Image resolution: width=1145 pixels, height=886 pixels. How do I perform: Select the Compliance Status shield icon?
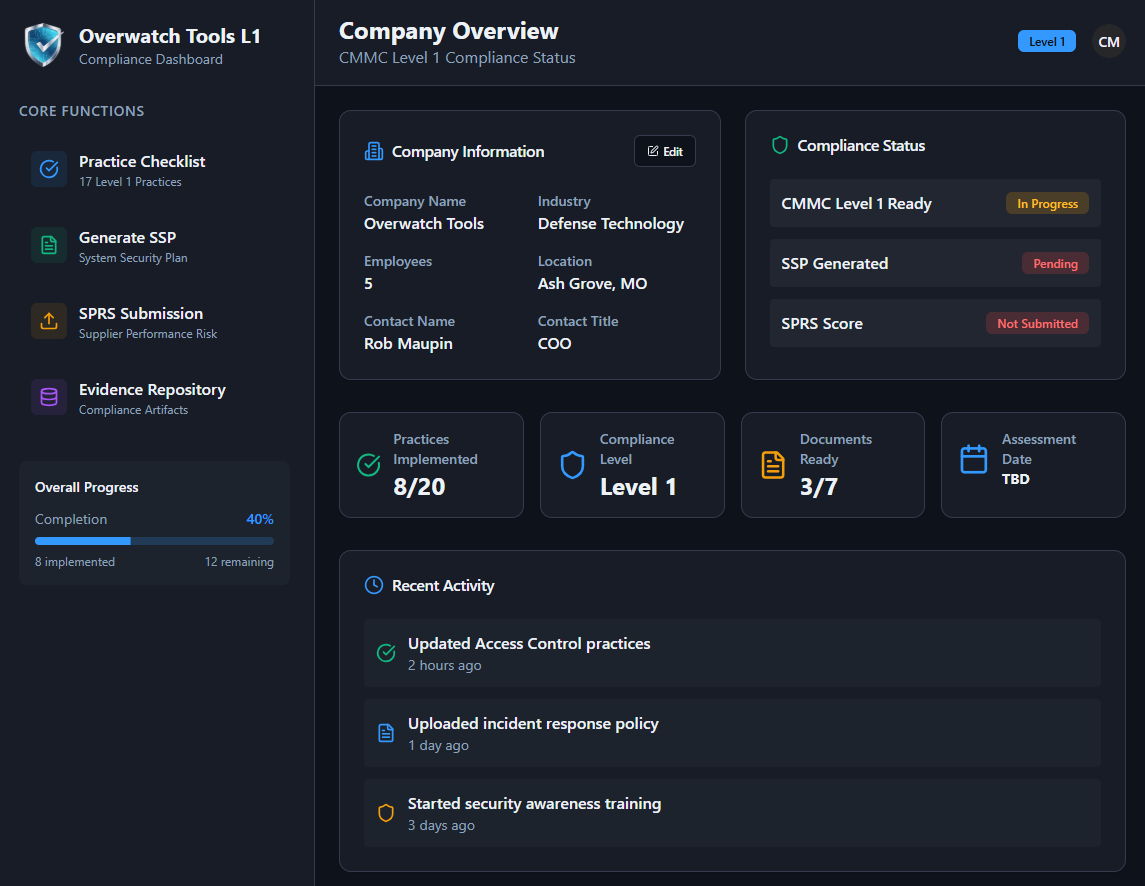pyautogui.click(x=779, y=145)
